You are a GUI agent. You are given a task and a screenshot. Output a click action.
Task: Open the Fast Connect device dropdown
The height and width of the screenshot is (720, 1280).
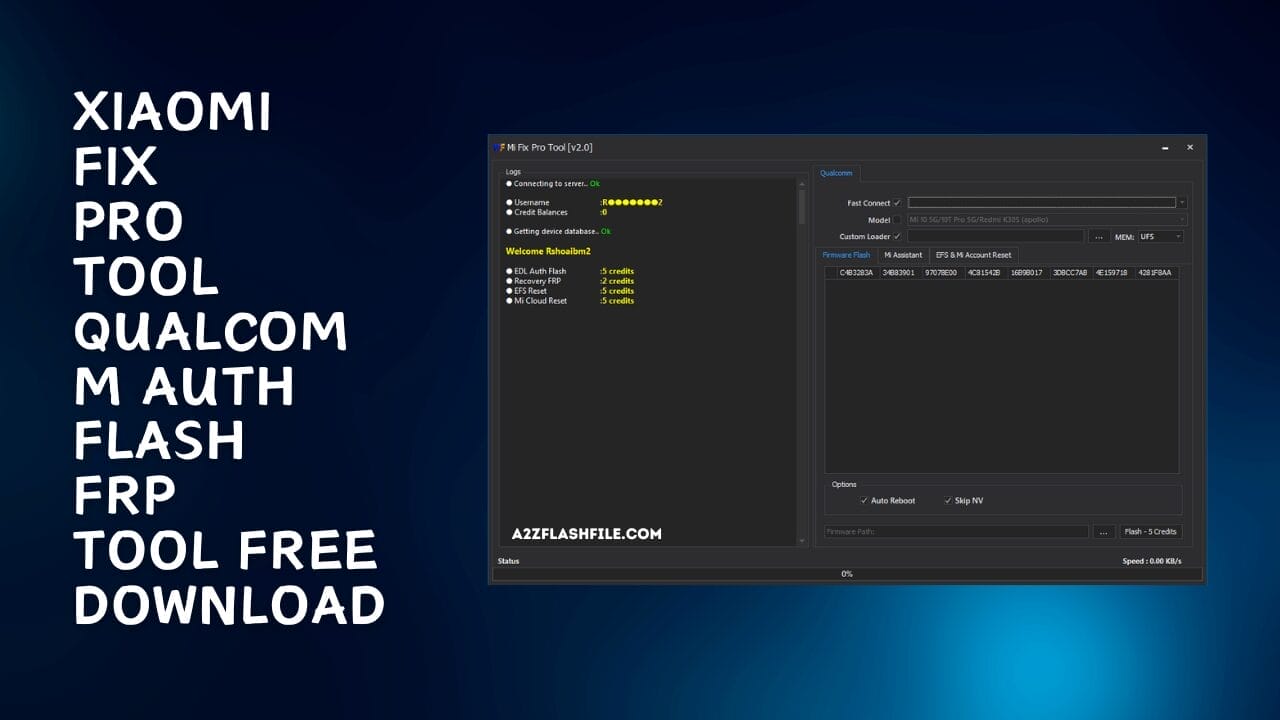pos(1181,203)
